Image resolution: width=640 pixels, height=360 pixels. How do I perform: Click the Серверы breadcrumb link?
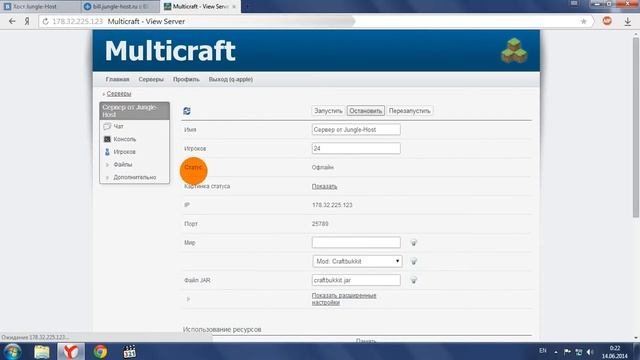[119, 94]
